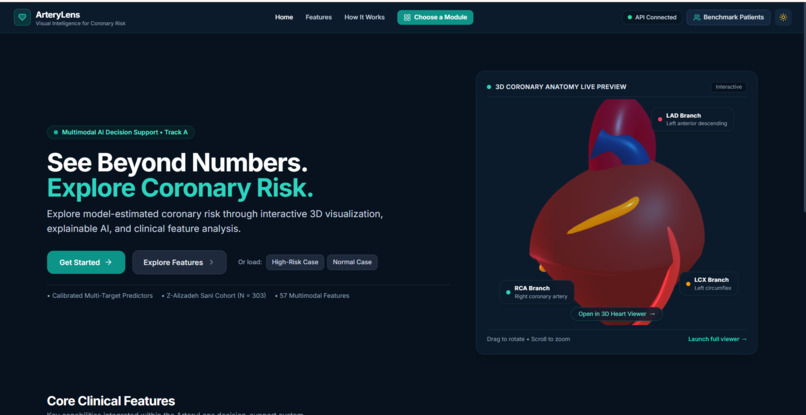Image resolution: width=806 pixels, height=415 pixels.
Task: Open the Home nav item
Action: pos(284,17)
